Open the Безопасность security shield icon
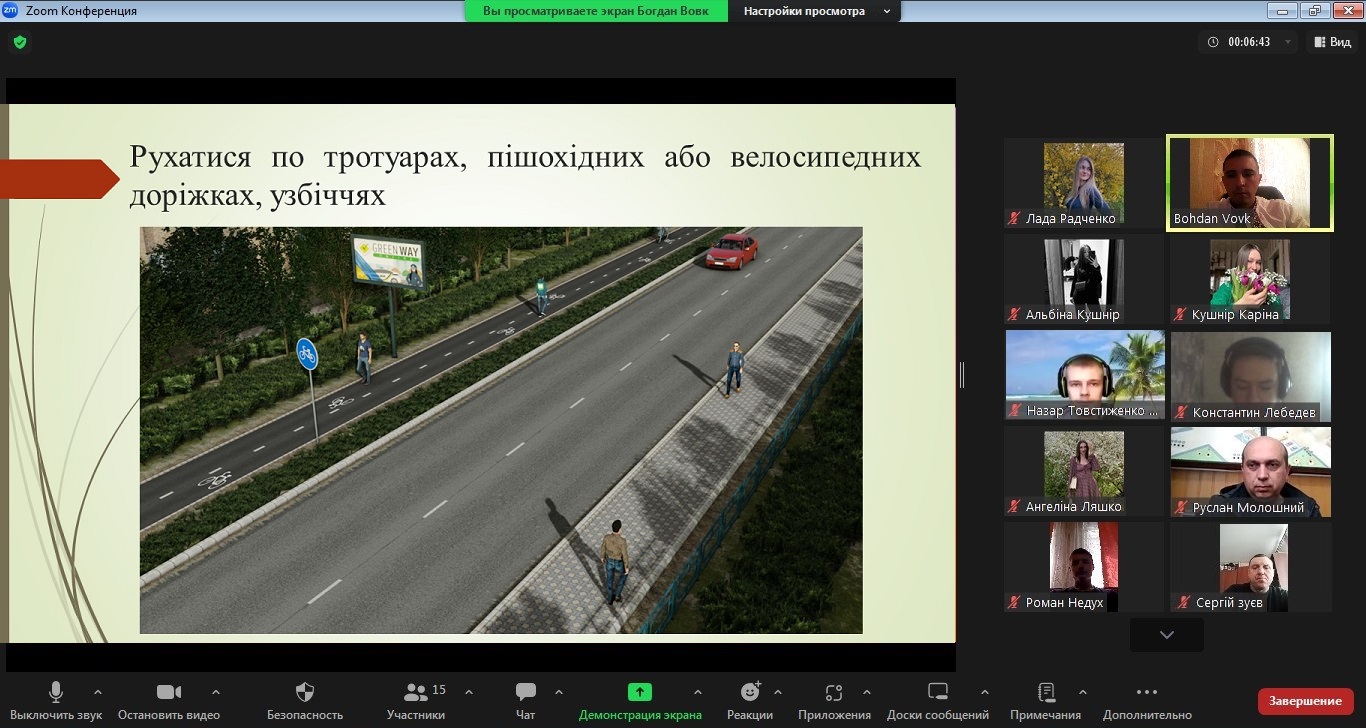The width and height of the screenshot is (1366, 728). point(305,692)
